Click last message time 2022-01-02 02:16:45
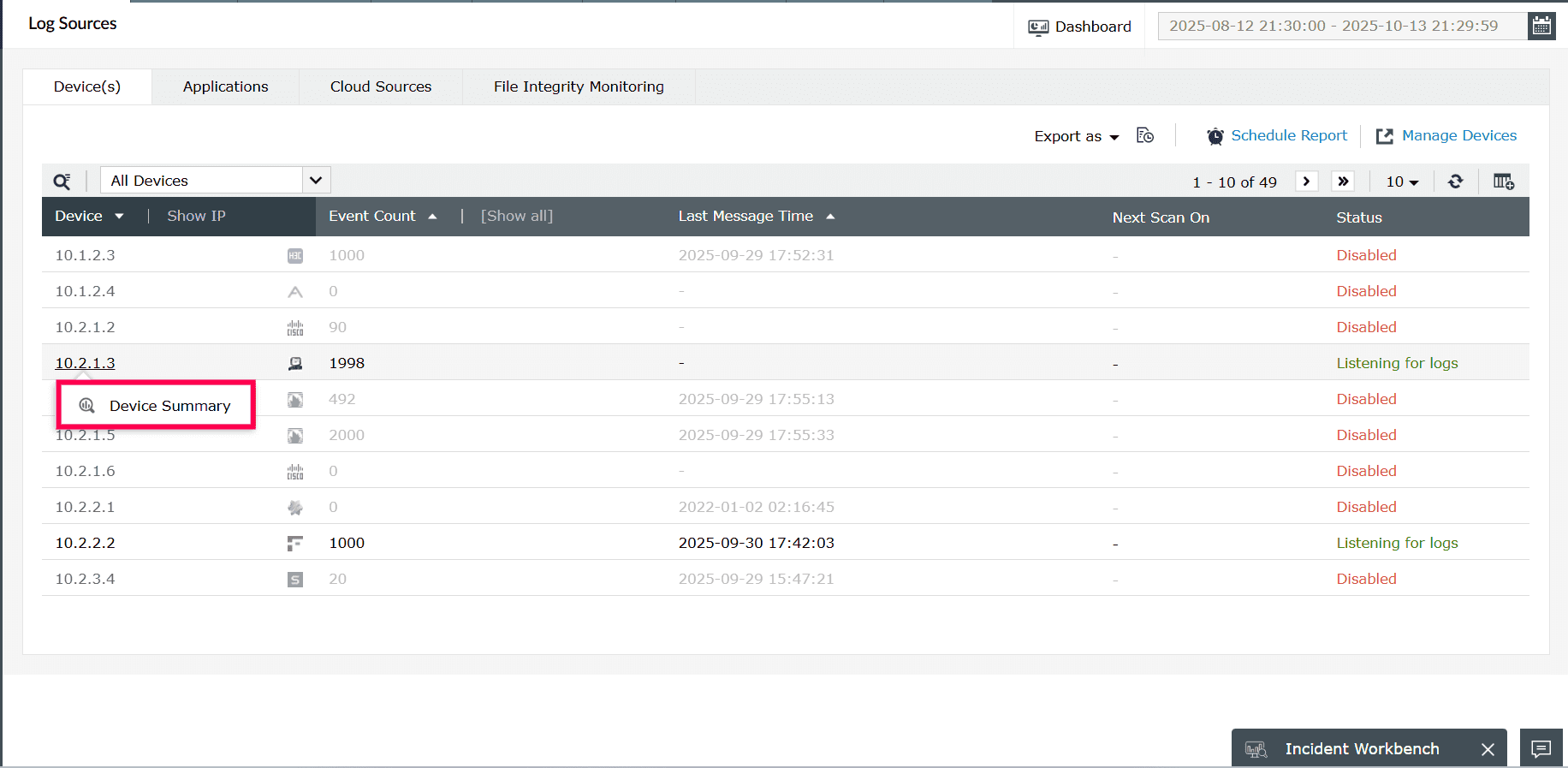 coord(756,507)
